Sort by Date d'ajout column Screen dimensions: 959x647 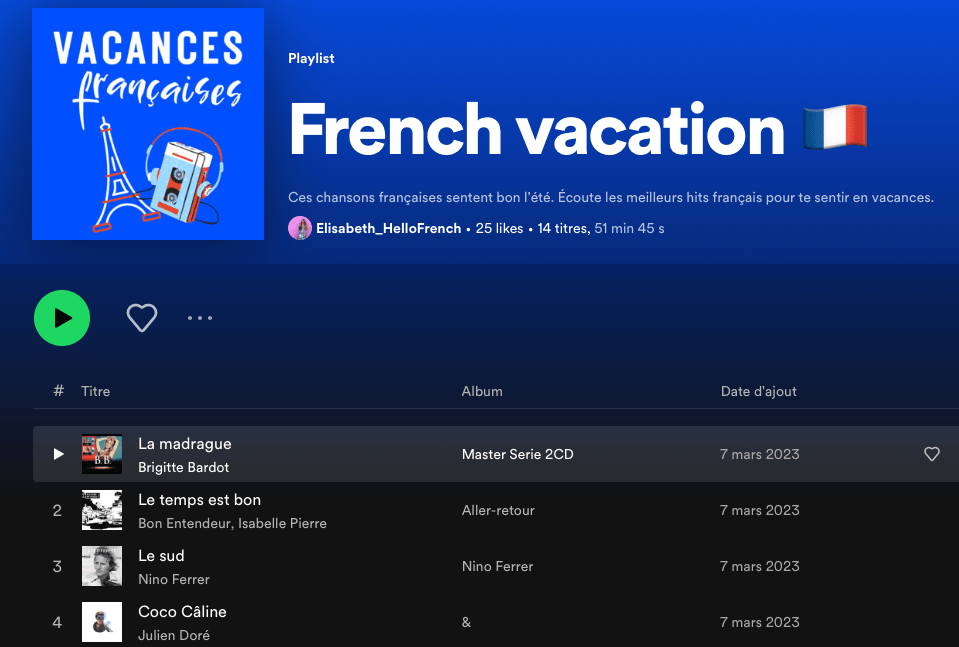point(758,391)
